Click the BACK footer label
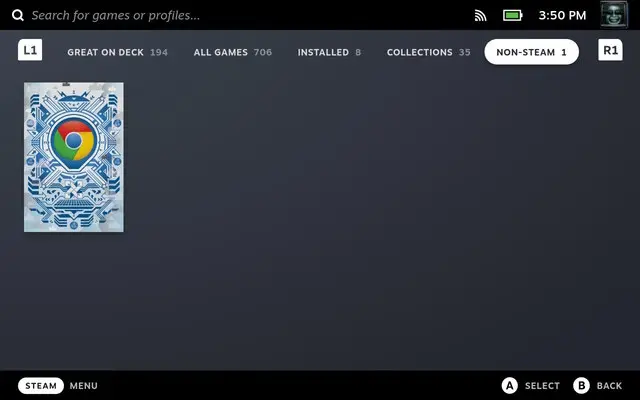The width and height of the screenshot is (640, 400). 609,386
